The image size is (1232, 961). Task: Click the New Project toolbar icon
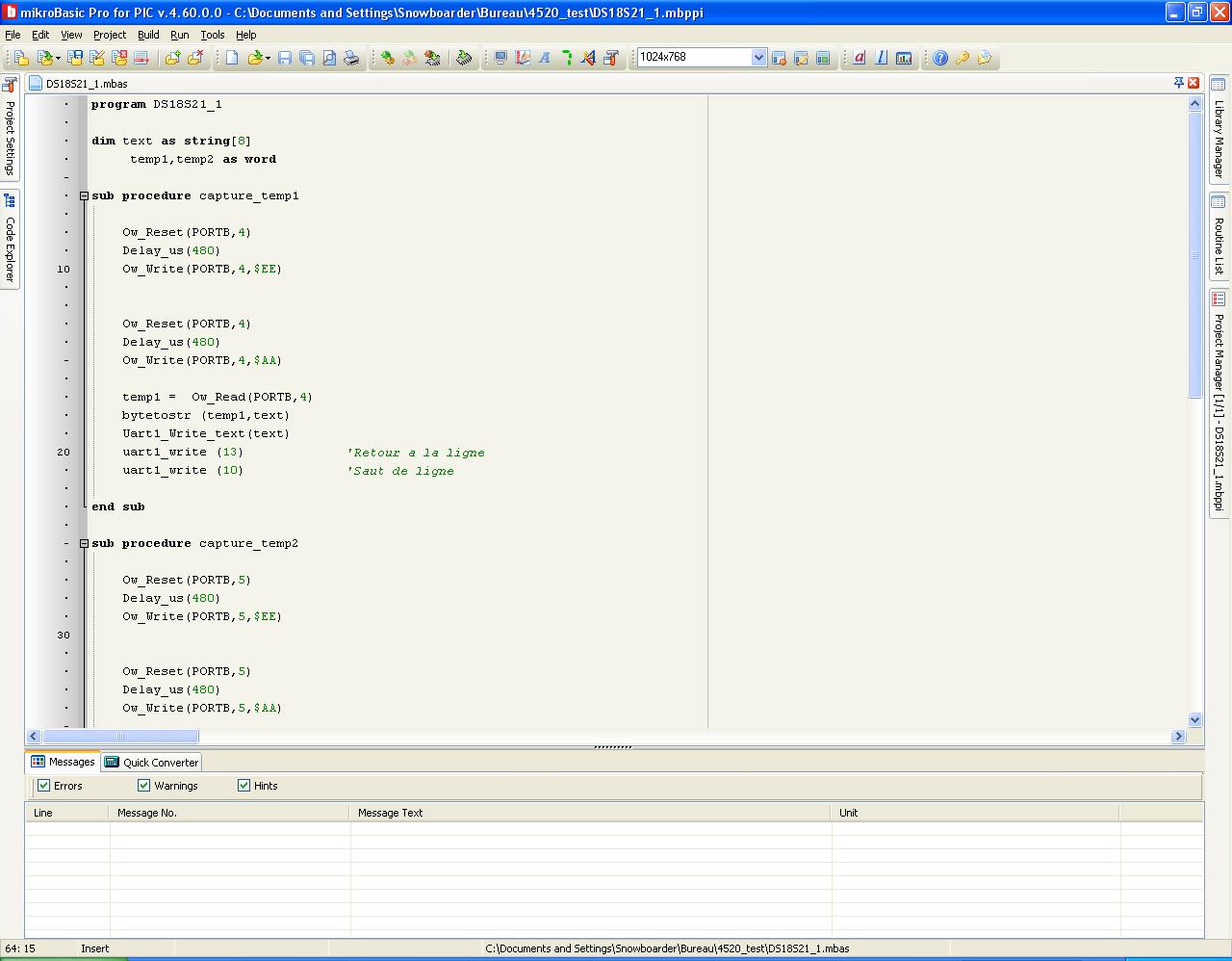(x=20, y=58)
